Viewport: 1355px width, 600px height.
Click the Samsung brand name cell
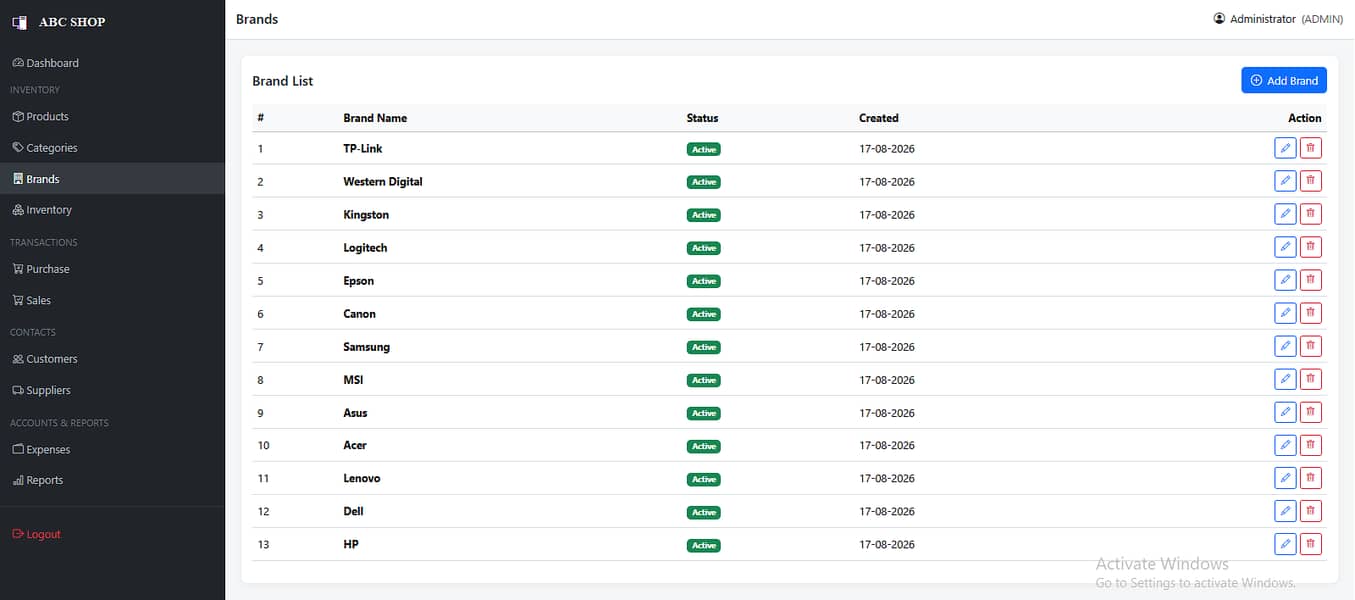click(x=367, y=347)
